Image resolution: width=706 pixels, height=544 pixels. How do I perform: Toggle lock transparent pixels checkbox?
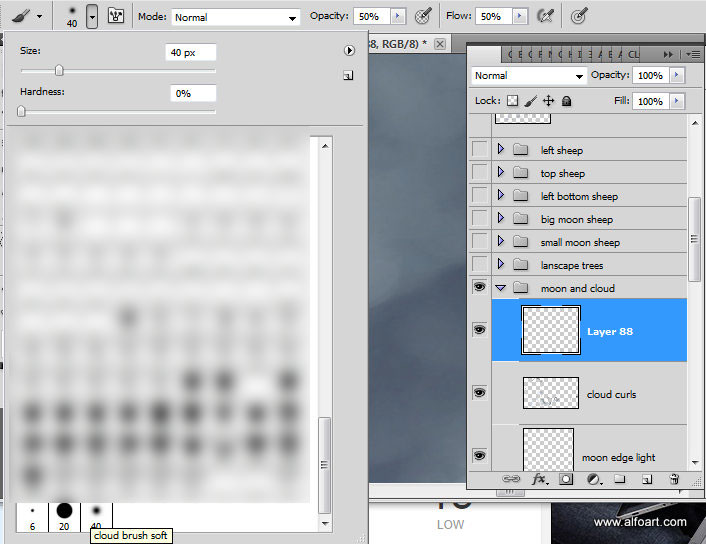[512, 101]
